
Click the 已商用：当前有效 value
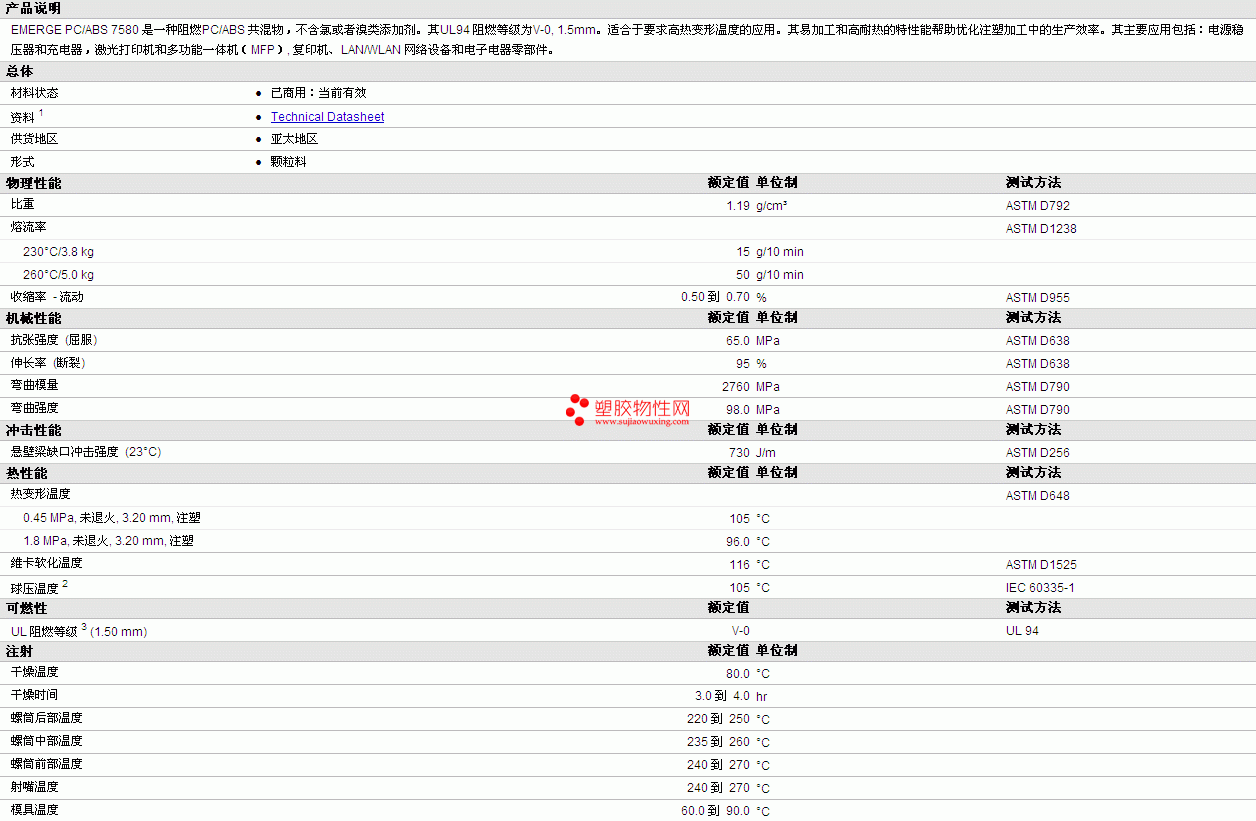point(318,93)
